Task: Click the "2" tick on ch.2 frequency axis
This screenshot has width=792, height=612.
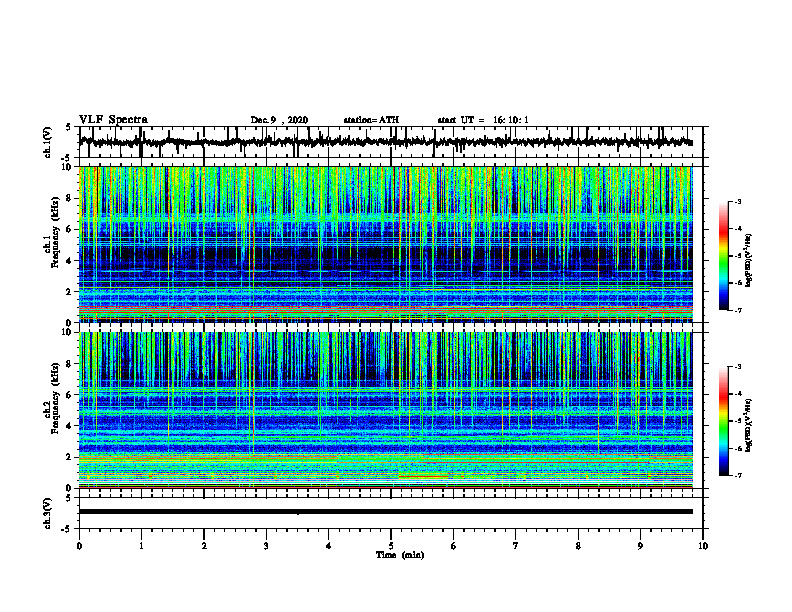Action: (69, 457)
